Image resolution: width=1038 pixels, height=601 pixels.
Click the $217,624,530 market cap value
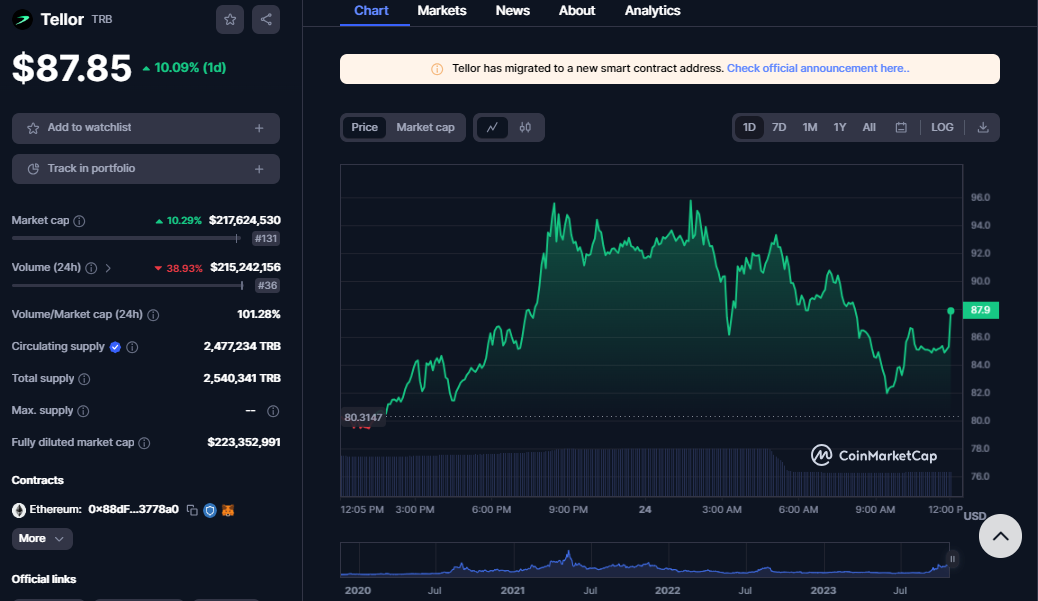point(245,220)
